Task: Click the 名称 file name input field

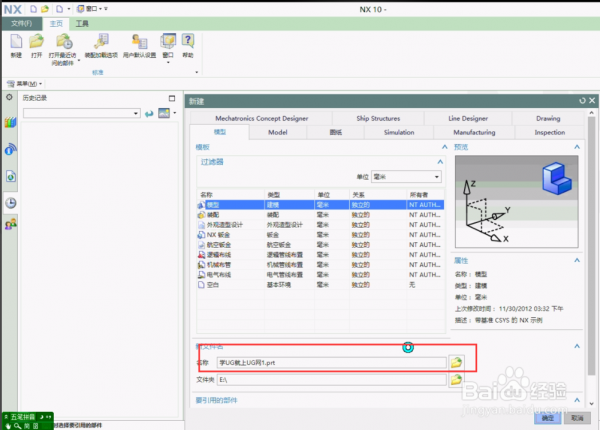Action: tap(331, 363)
